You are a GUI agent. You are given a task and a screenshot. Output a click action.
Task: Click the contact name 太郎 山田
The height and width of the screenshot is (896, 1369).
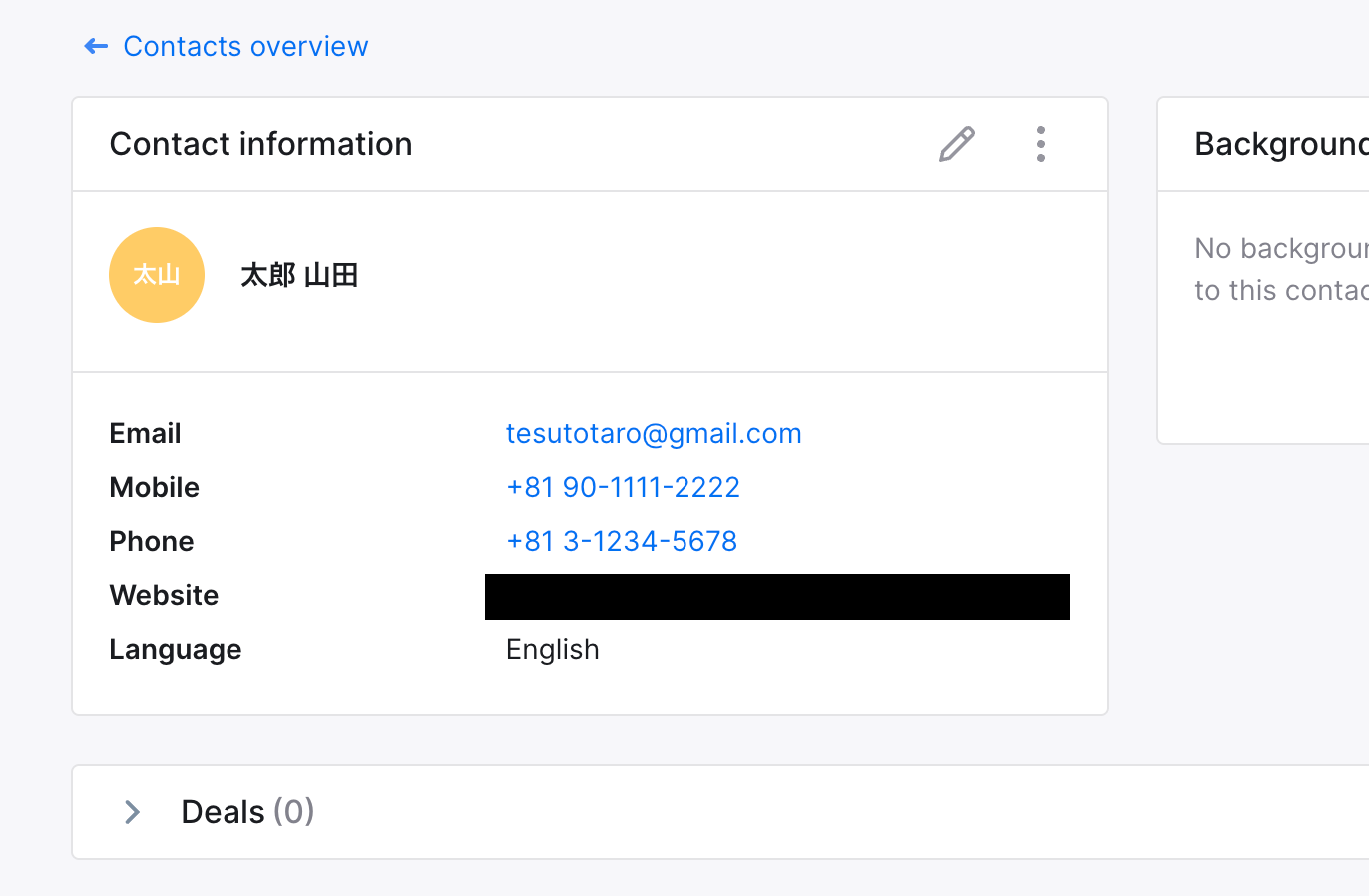(x=299, y=275)
